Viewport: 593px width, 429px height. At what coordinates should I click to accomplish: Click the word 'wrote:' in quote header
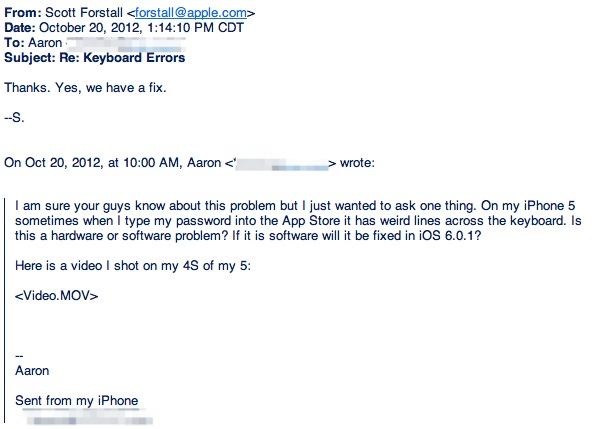pyautogui.click(x=357, y=163)
